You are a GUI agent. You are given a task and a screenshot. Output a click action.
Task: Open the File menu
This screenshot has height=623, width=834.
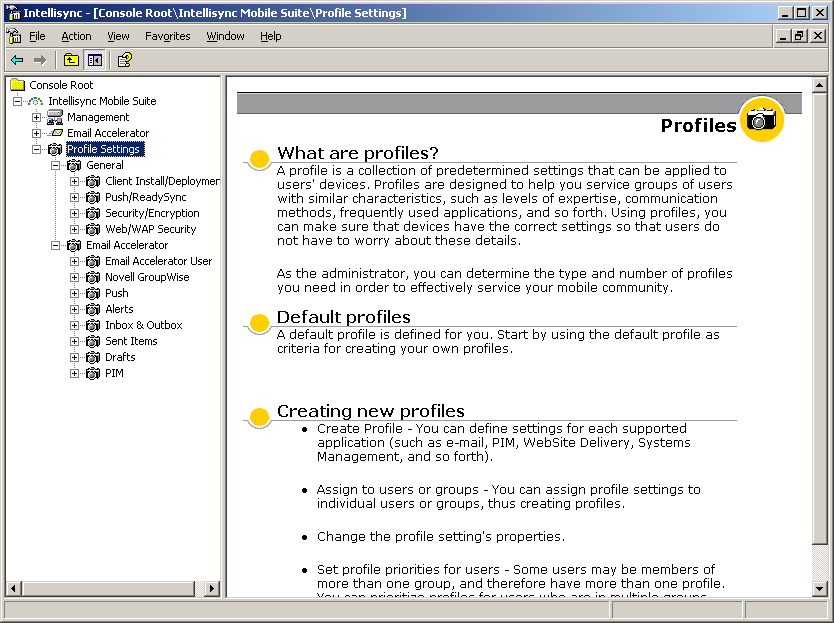(x=37, y=36)
